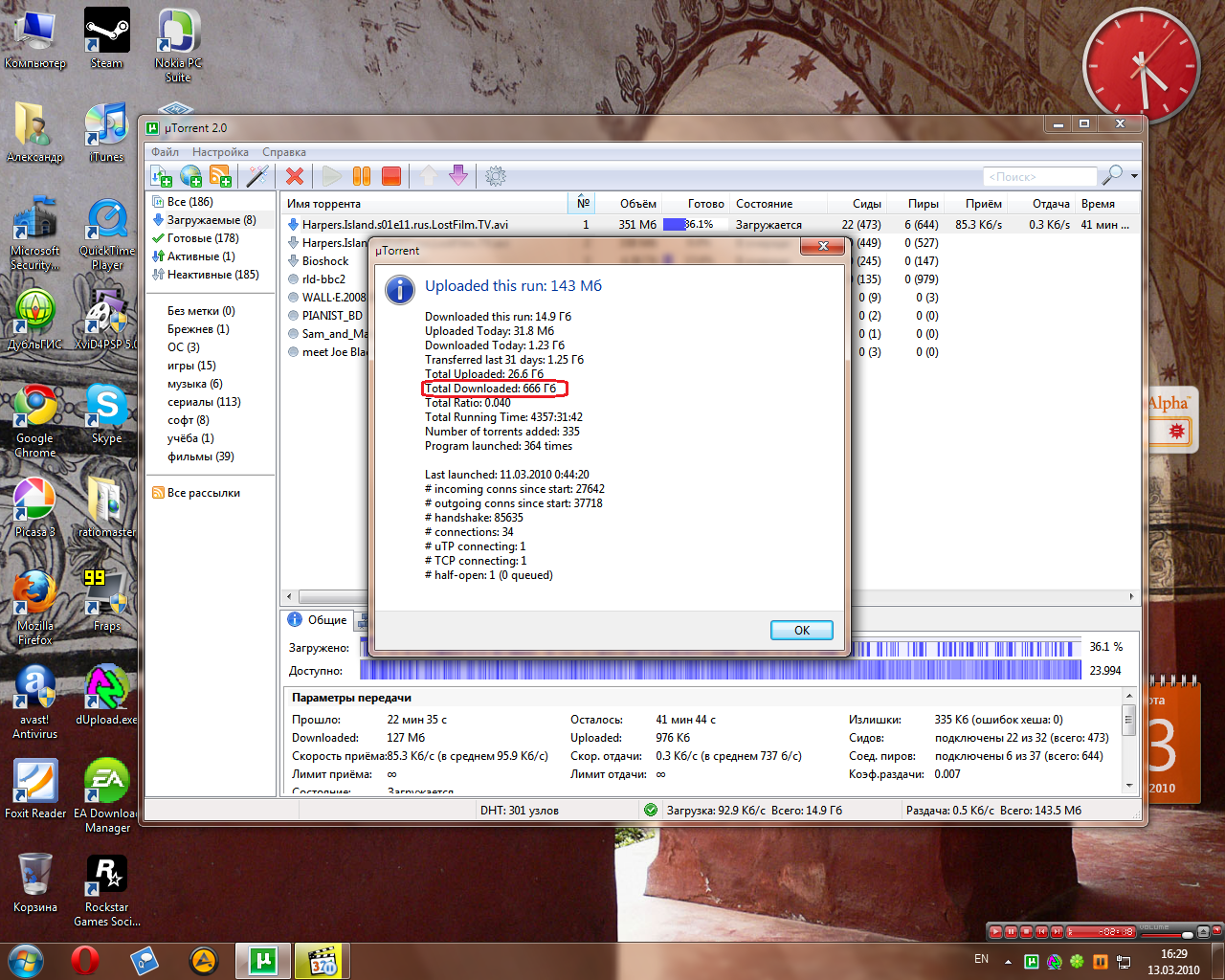Screen dimensions: 1225x980
Task: Open the Файл menu
Action: 165,152
